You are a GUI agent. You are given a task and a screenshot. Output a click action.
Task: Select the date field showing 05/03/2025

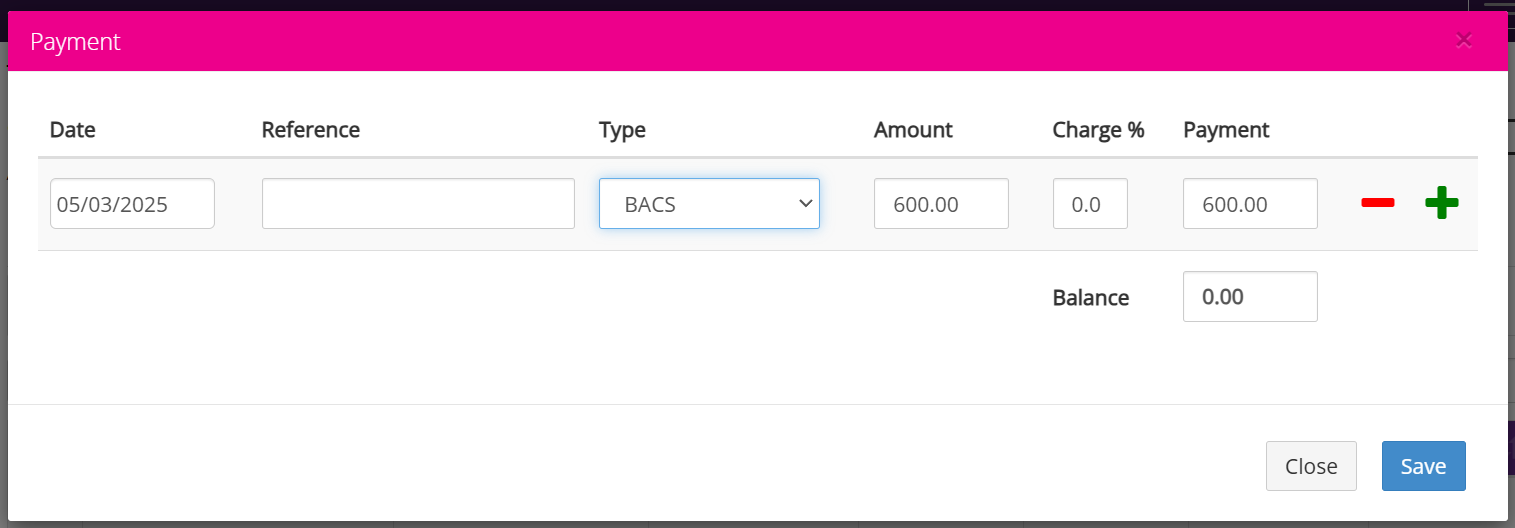(x=132, y=204)
